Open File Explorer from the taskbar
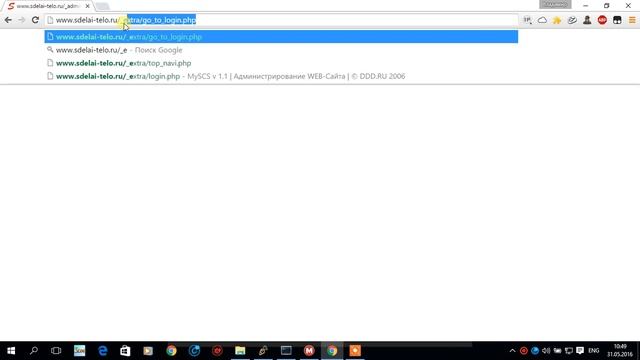 coord(240,351)
